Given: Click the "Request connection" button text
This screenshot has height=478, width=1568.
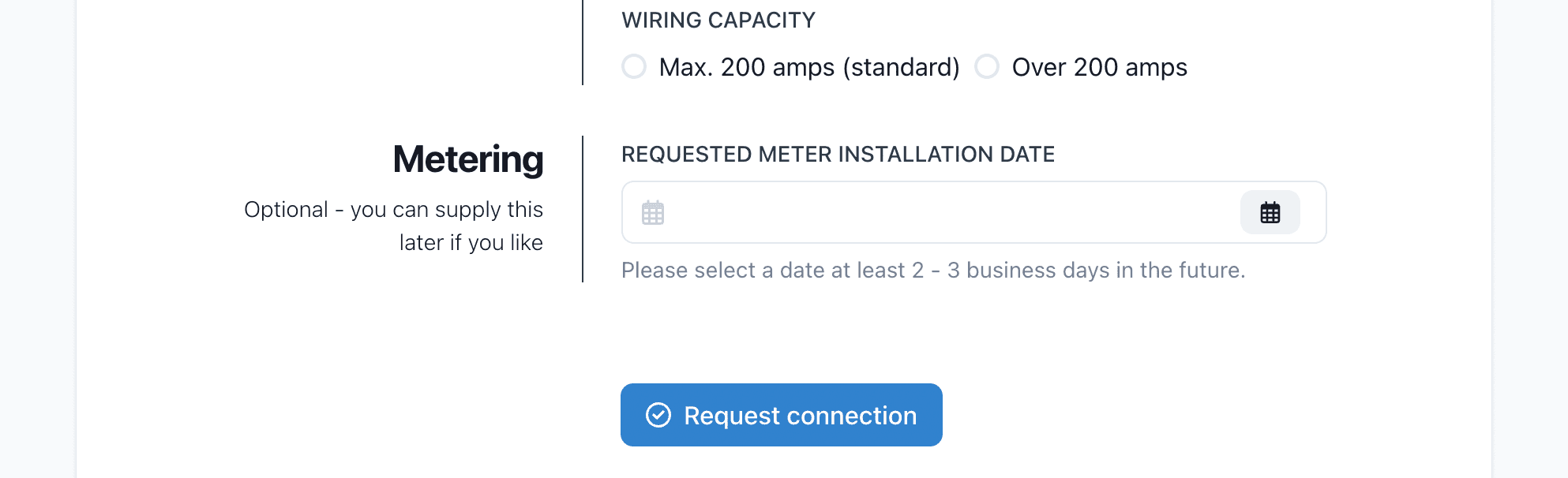Looking at the screenshot, I should tap(800, 416).
